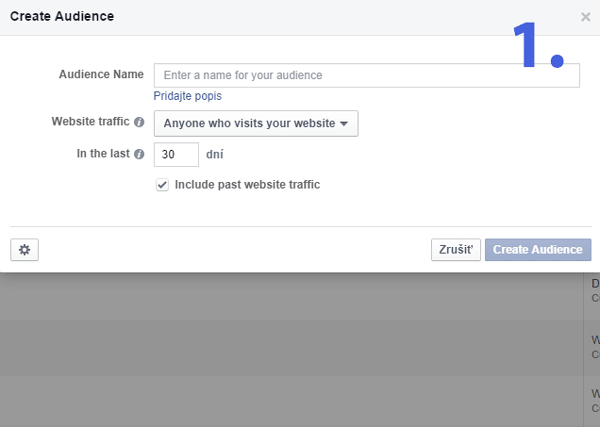Click the In the last label text
The image size is (600, 427).
101,155
